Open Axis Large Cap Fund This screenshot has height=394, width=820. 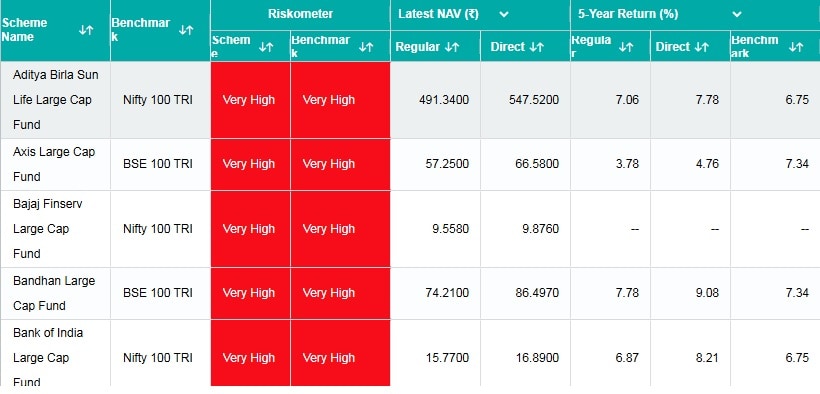pos(54,164)
